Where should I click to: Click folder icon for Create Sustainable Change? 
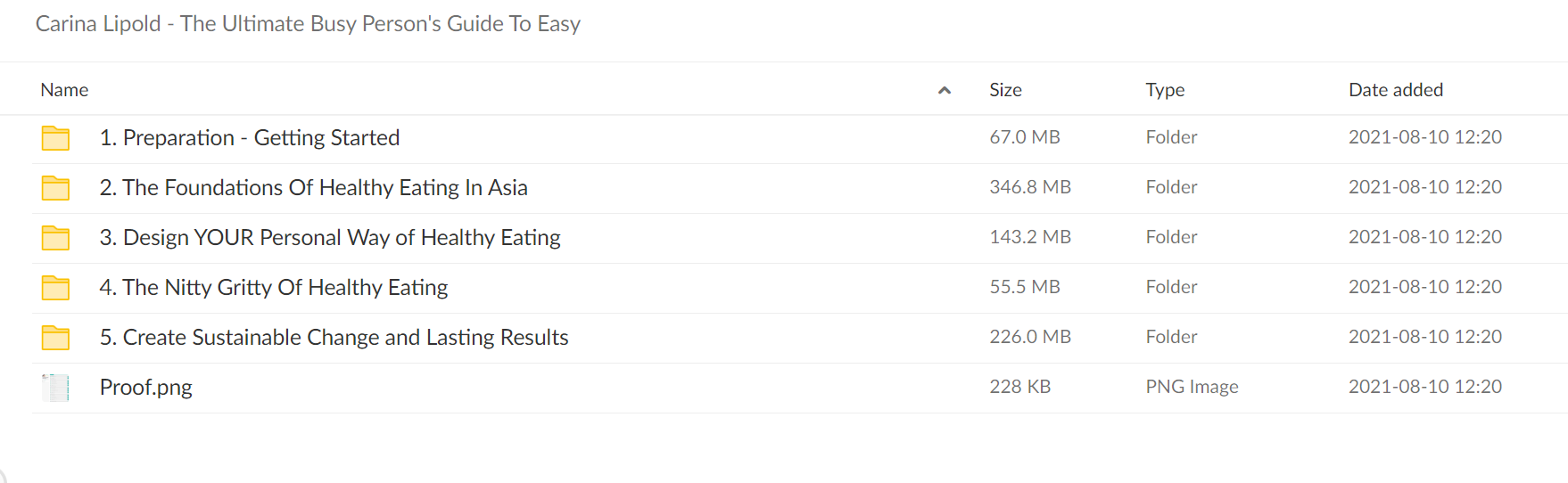tap(55, 338)
